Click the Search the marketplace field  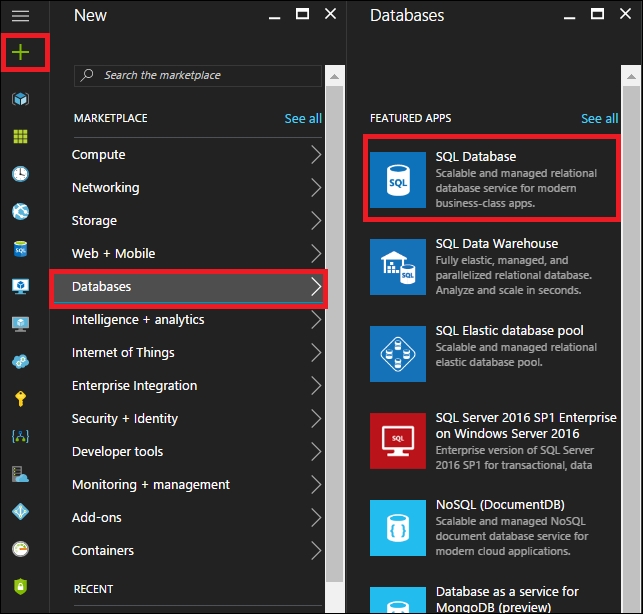(198, 75)
